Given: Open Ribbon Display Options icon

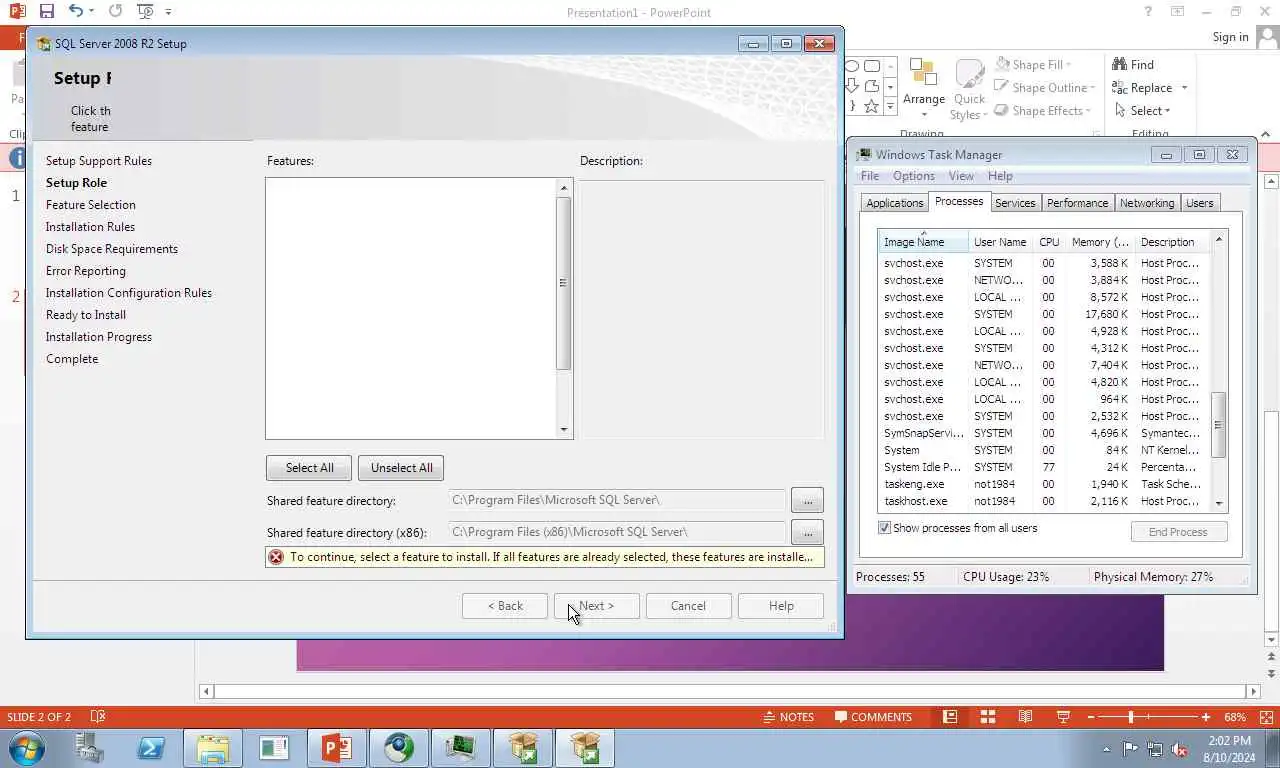Looking at the screenshot, I should [1178, 12].
